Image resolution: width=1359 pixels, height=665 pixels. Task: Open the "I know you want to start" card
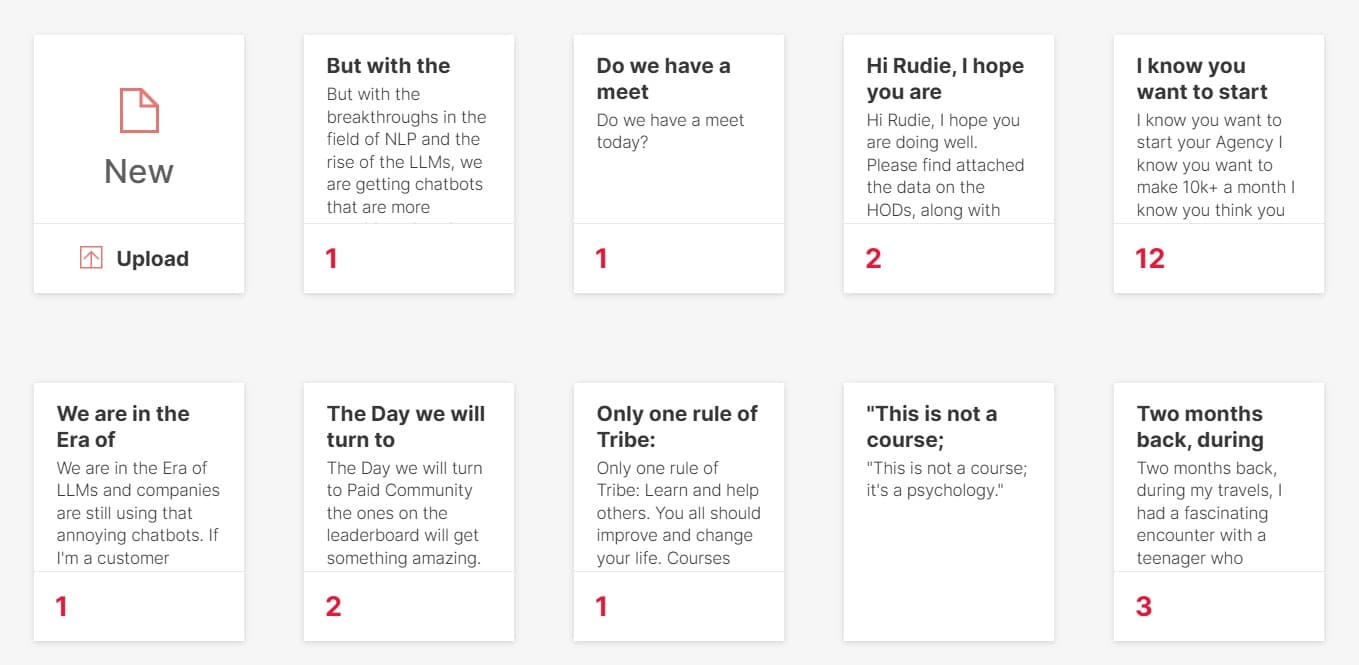pos(1202,79)
